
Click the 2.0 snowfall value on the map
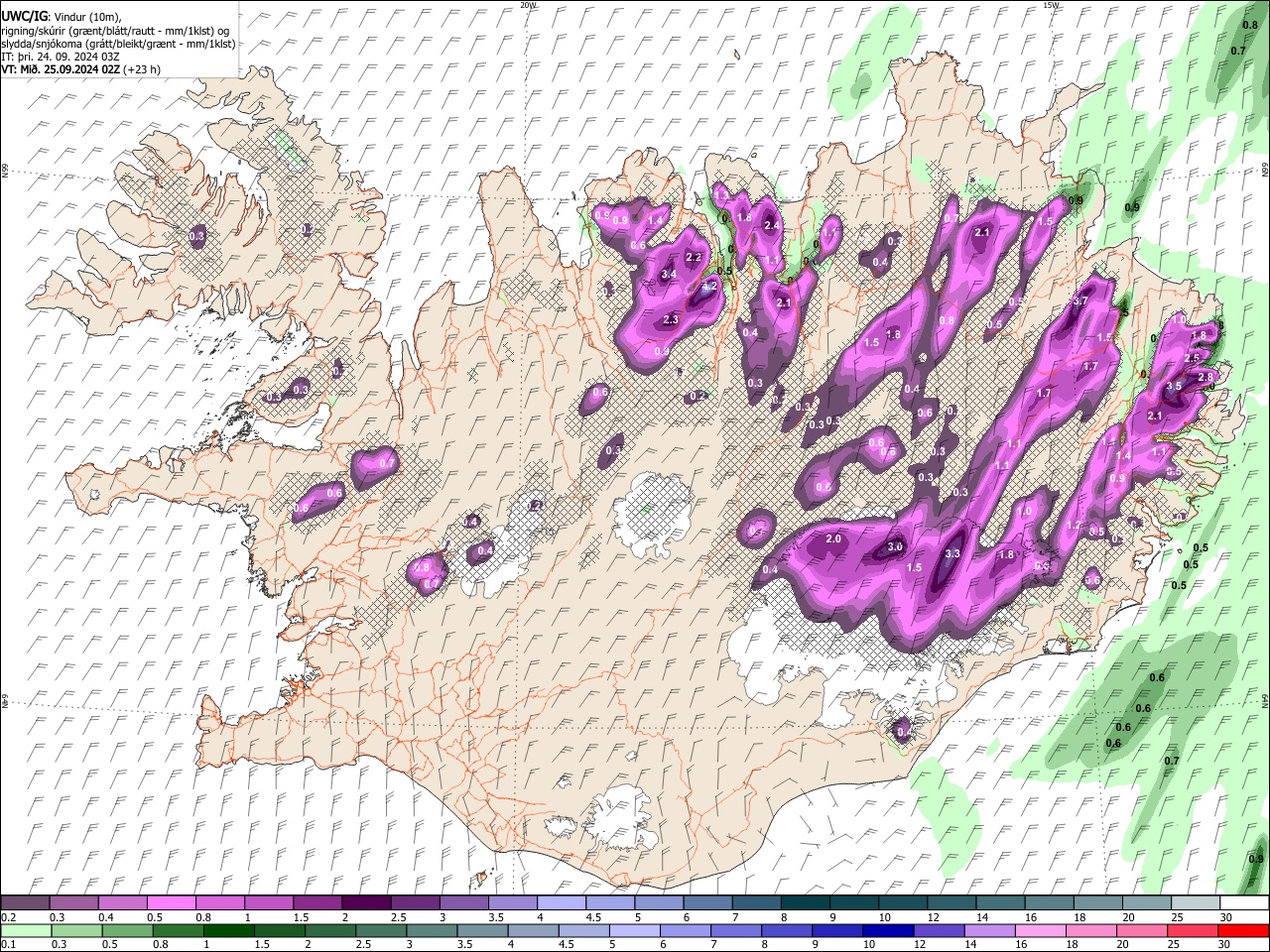833,538
